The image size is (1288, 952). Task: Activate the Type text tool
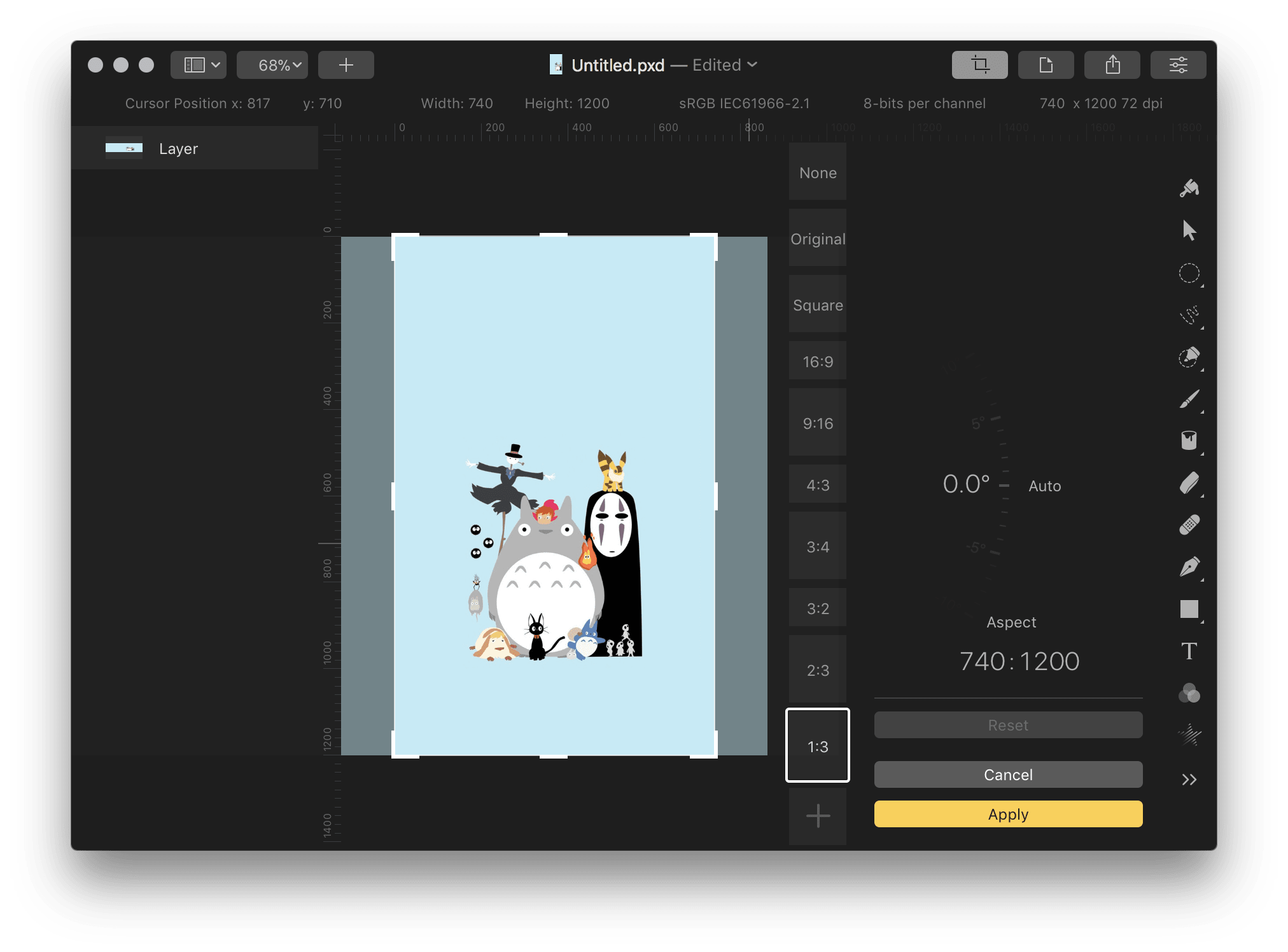(1189, 651)
